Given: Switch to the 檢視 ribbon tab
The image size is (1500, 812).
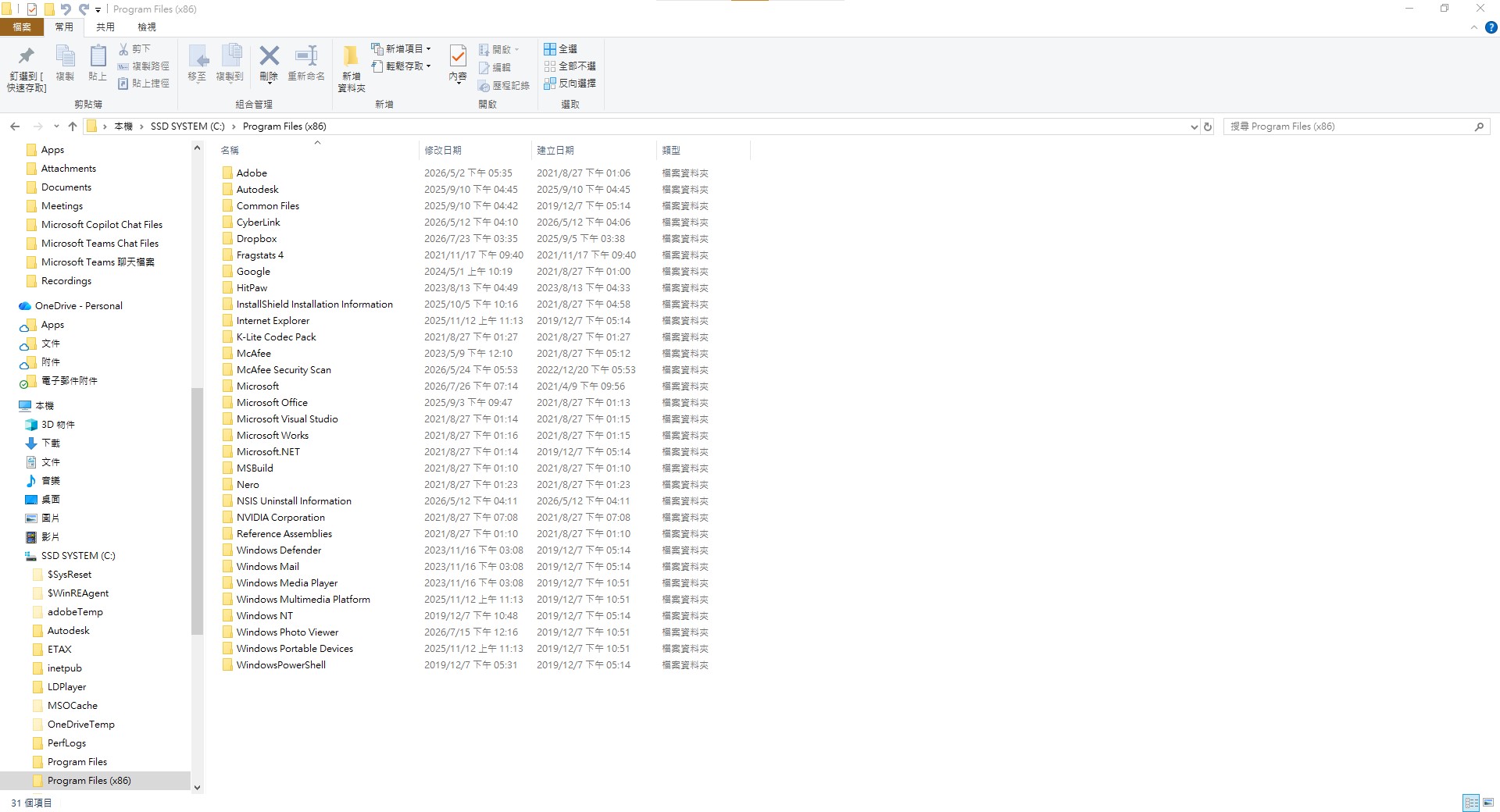Looking at the screenshot, I should point(147,27).
